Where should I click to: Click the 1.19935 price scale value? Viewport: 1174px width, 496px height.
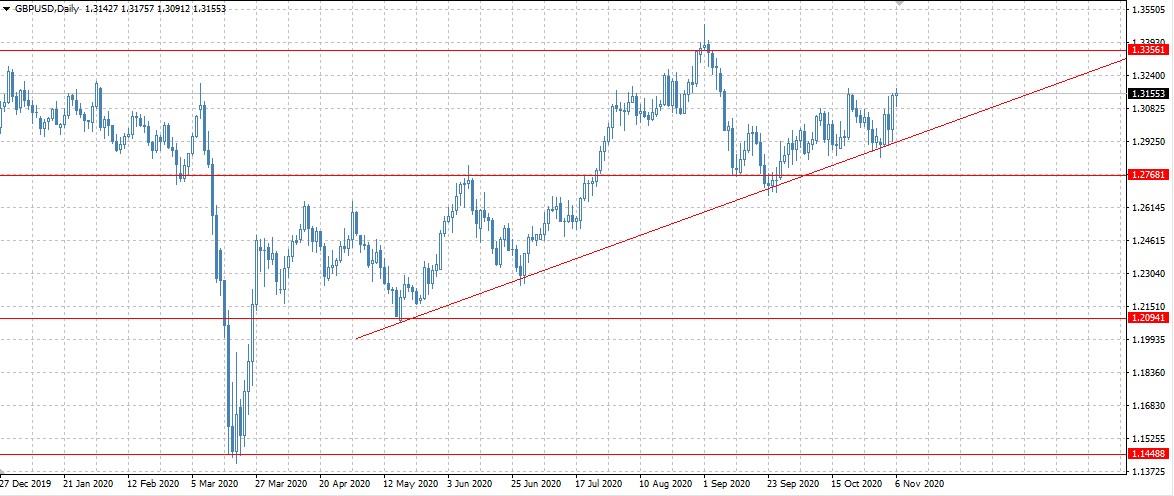coord(1149,339)
